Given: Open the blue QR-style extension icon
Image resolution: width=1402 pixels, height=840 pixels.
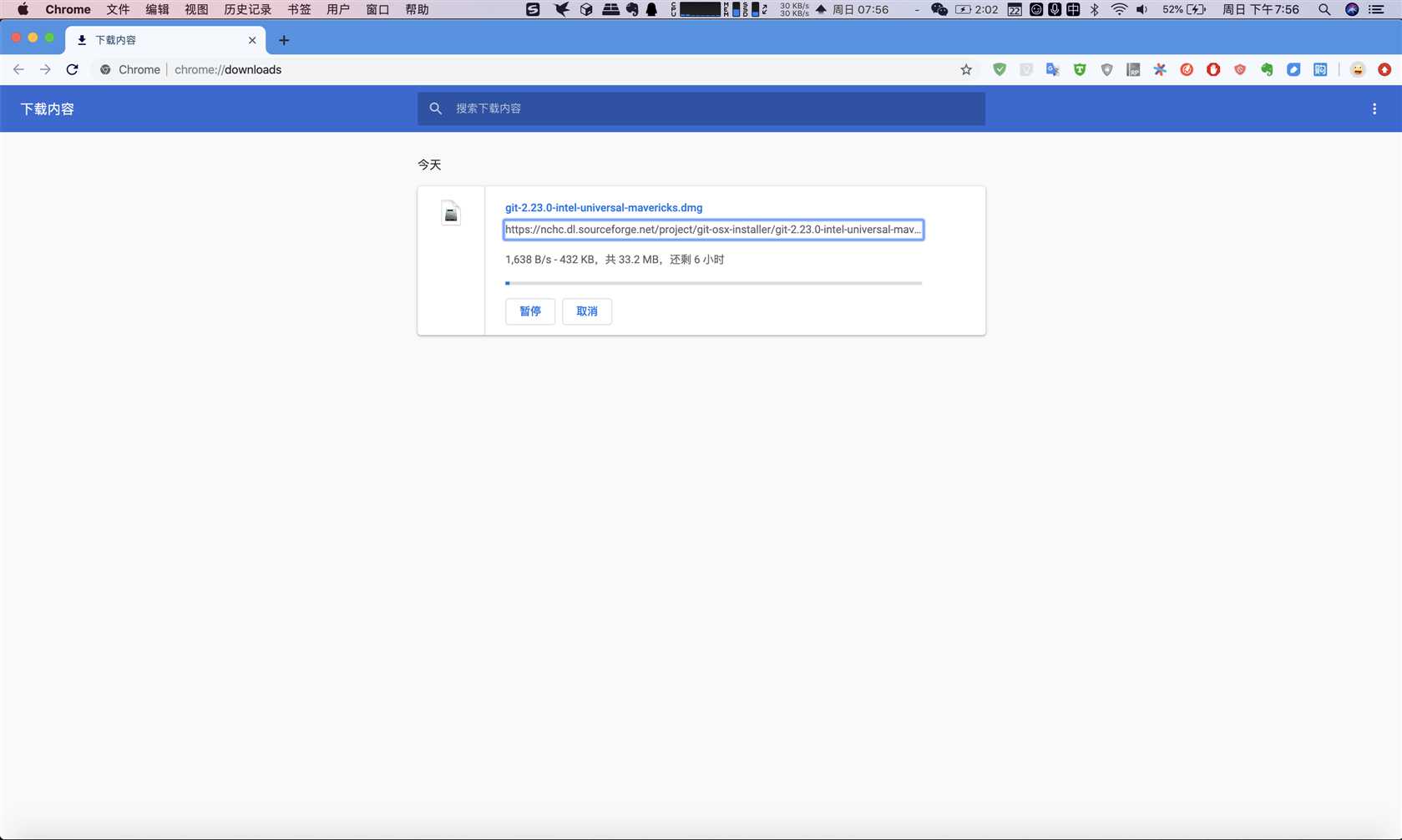Looking at the screenshot, I should click(x=1320, y=70).
